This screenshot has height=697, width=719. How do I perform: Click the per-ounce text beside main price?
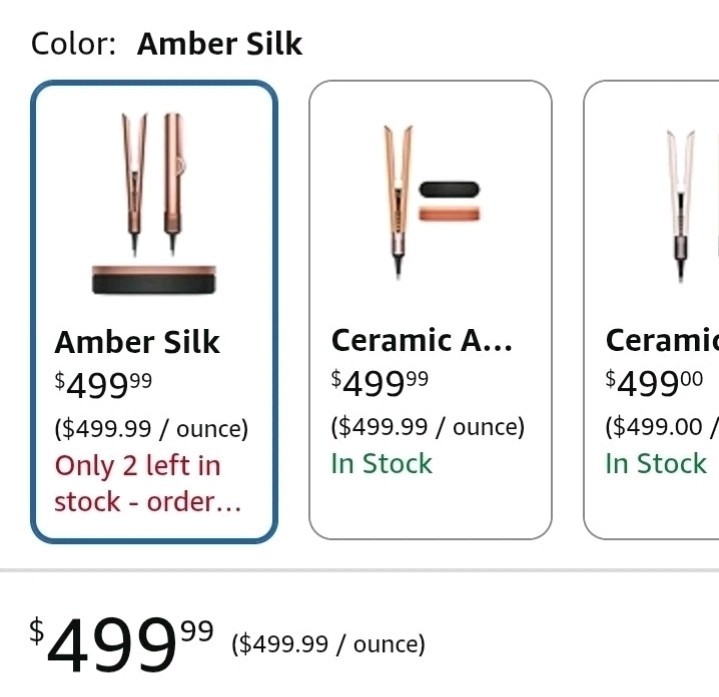coord(328,644)
